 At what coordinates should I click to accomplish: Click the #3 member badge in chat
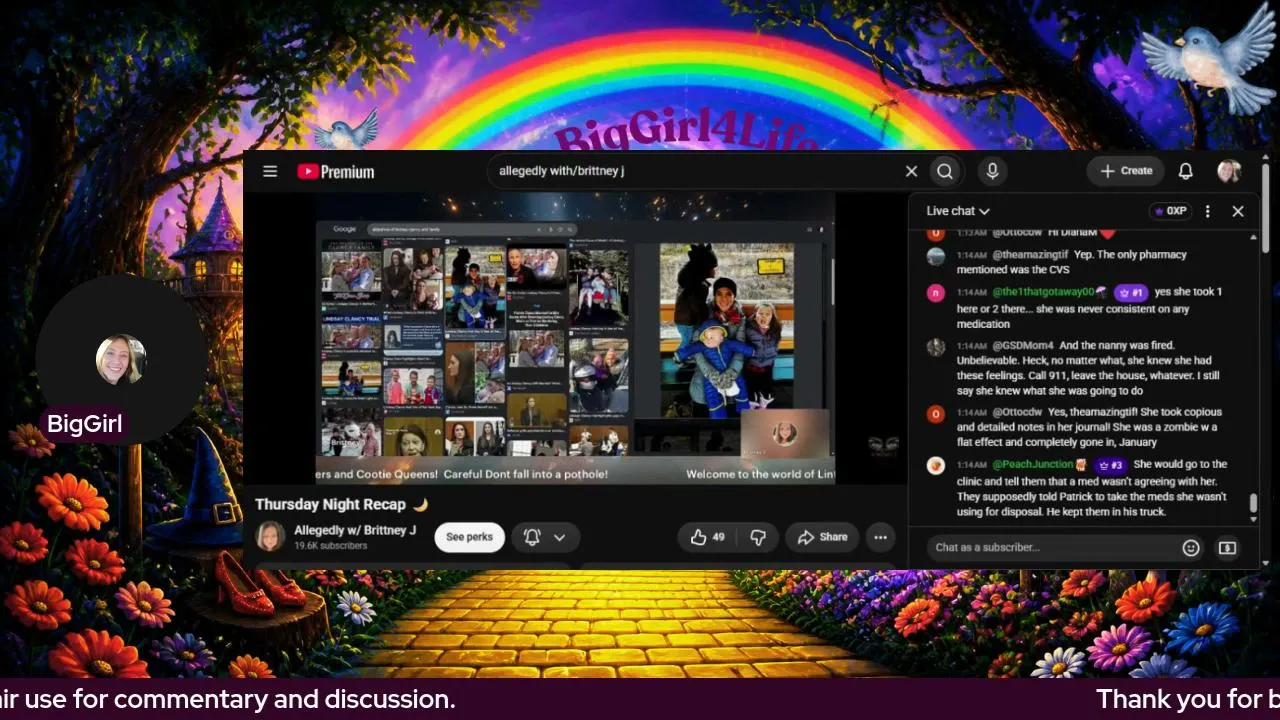tap(1110, 465)
